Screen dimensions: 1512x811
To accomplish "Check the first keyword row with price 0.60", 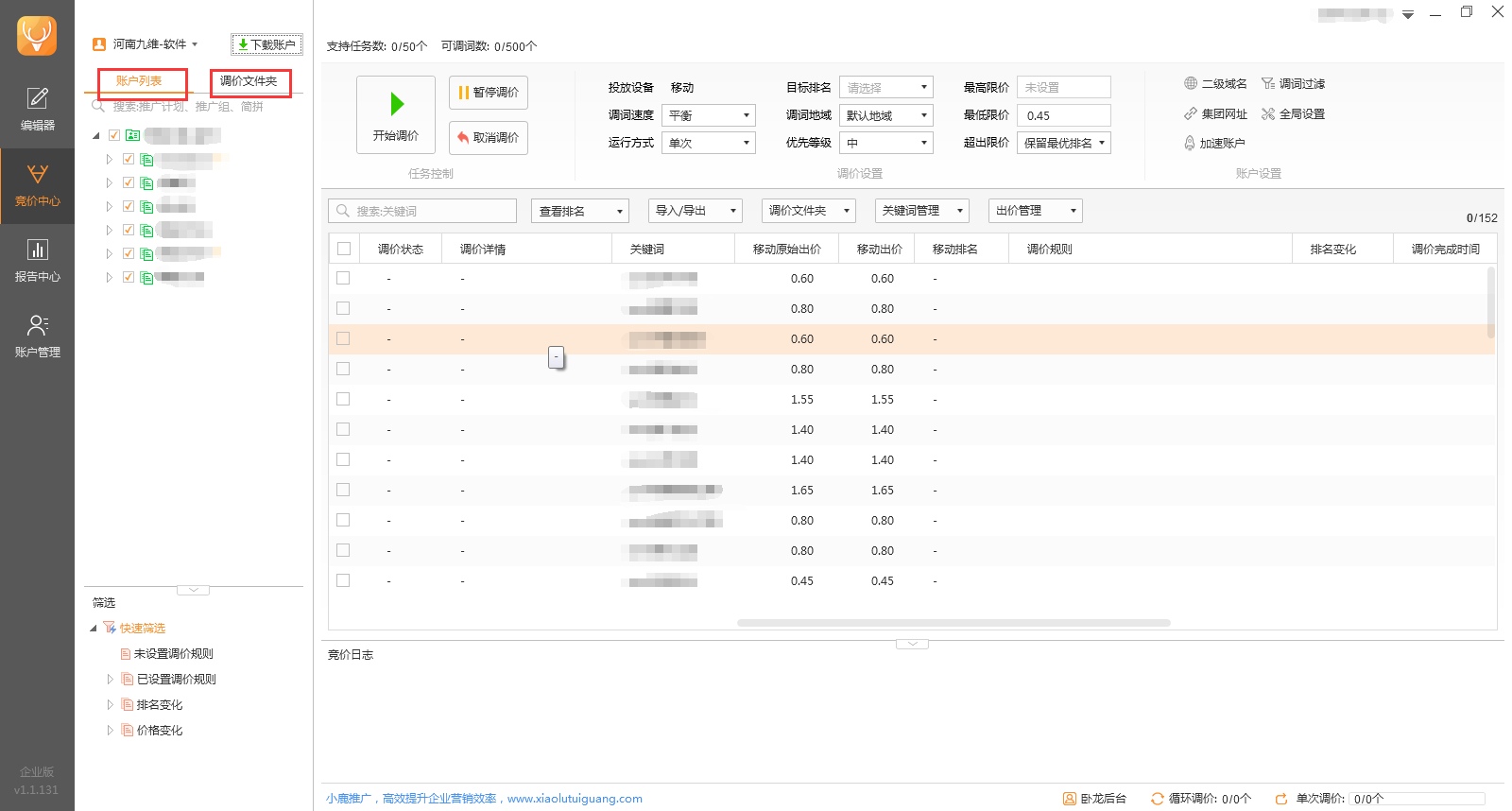I will (x=343, y=278).
